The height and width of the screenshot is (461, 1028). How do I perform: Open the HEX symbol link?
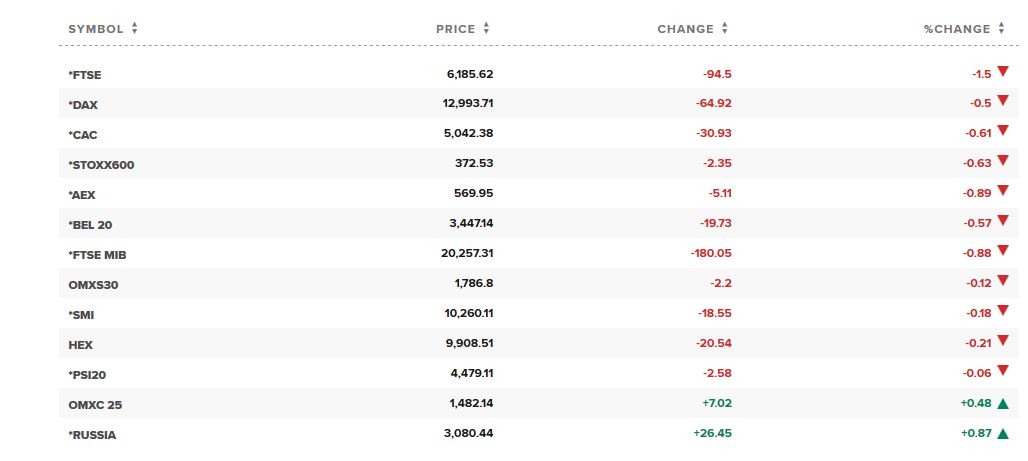click(x=81, y=345)
